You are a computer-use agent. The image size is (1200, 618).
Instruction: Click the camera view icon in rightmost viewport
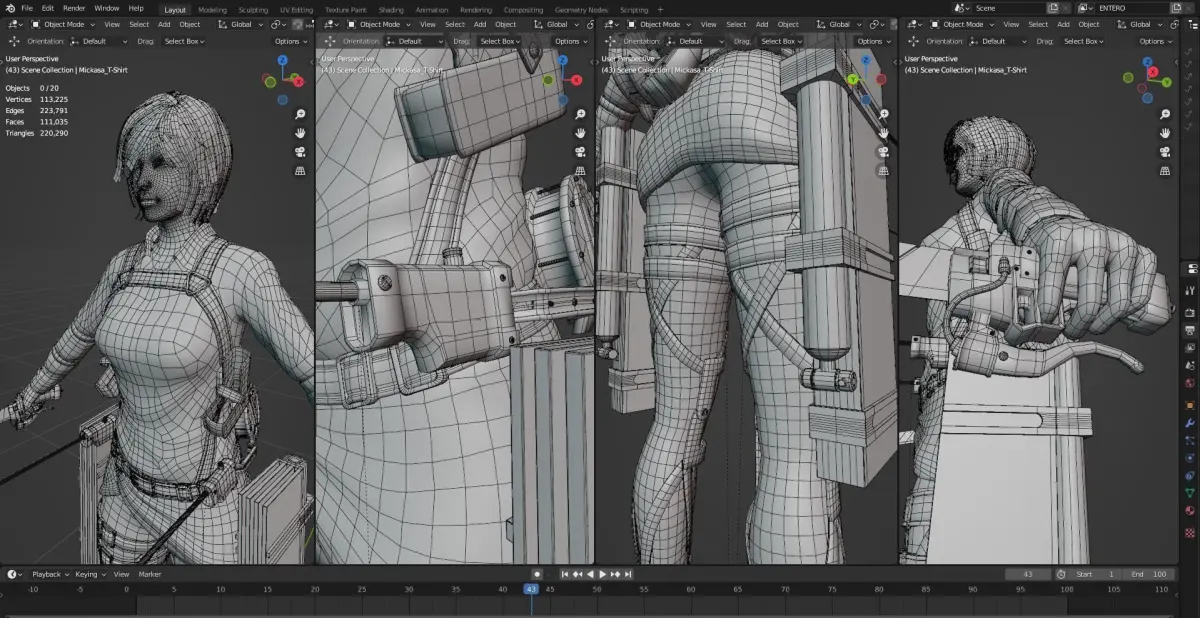click(x=1164, y=152)
